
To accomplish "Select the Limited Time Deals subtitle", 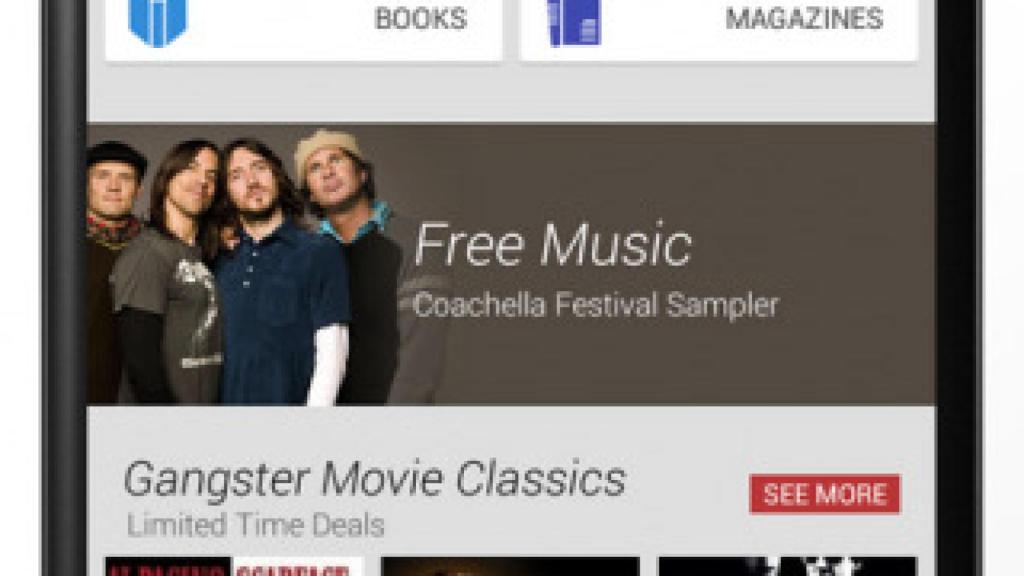I will (x=255, y=525).
